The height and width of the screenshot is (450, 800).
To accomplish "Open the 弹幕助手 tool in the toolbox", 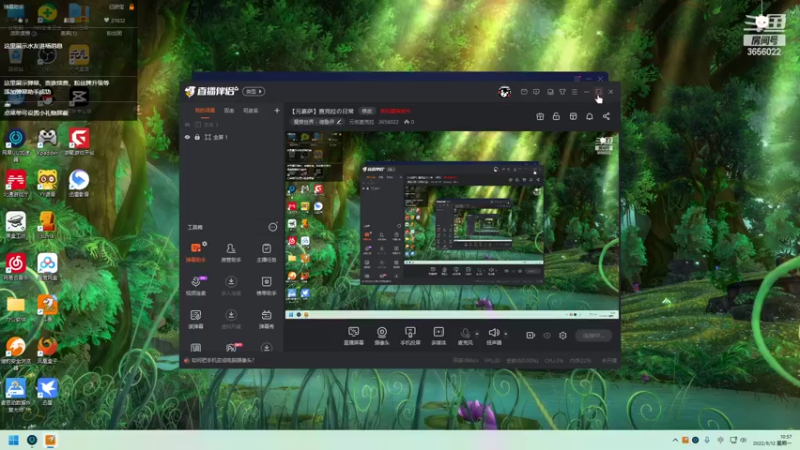I will pos(196,253).
